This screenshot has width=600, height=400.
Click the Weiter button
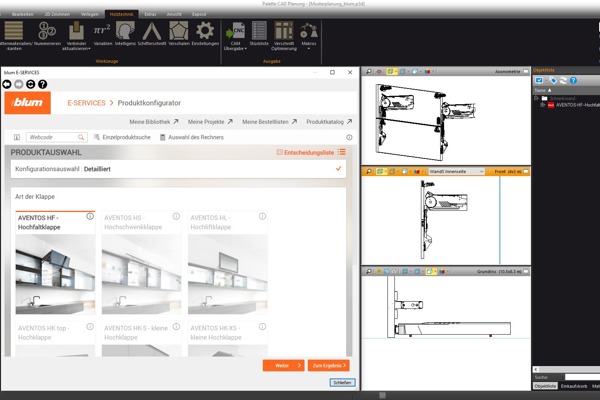(x=283, y=366)
